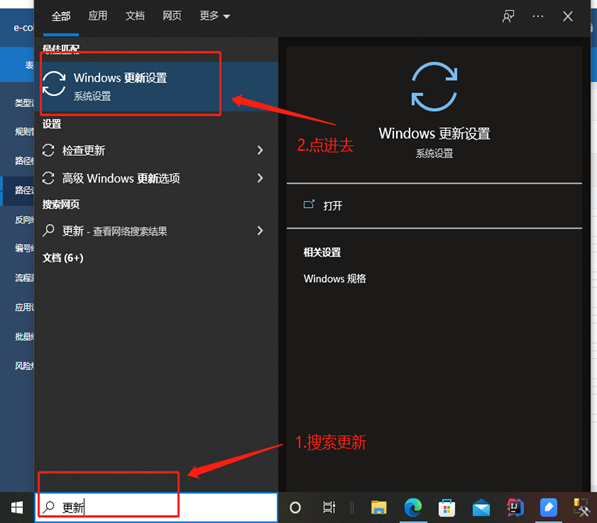This screenshot has height=523, width=597.
Task: Open File Explorer from the taskbar
Action: tap(379, 508)
